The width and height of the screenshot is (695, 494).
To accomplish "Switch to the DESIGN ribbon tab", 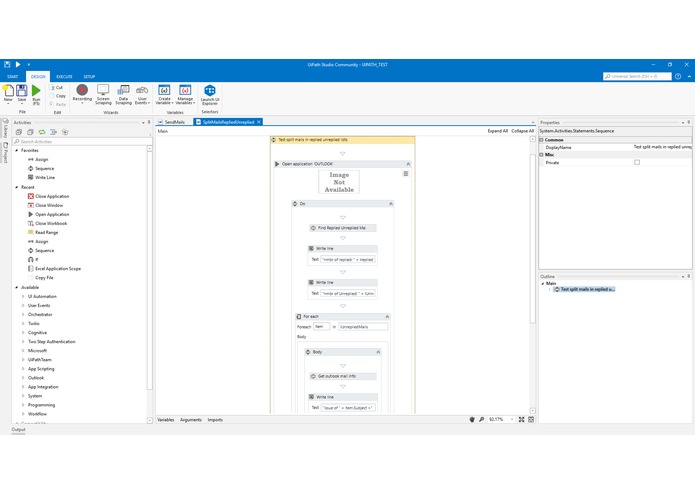I will coord(38,77).
